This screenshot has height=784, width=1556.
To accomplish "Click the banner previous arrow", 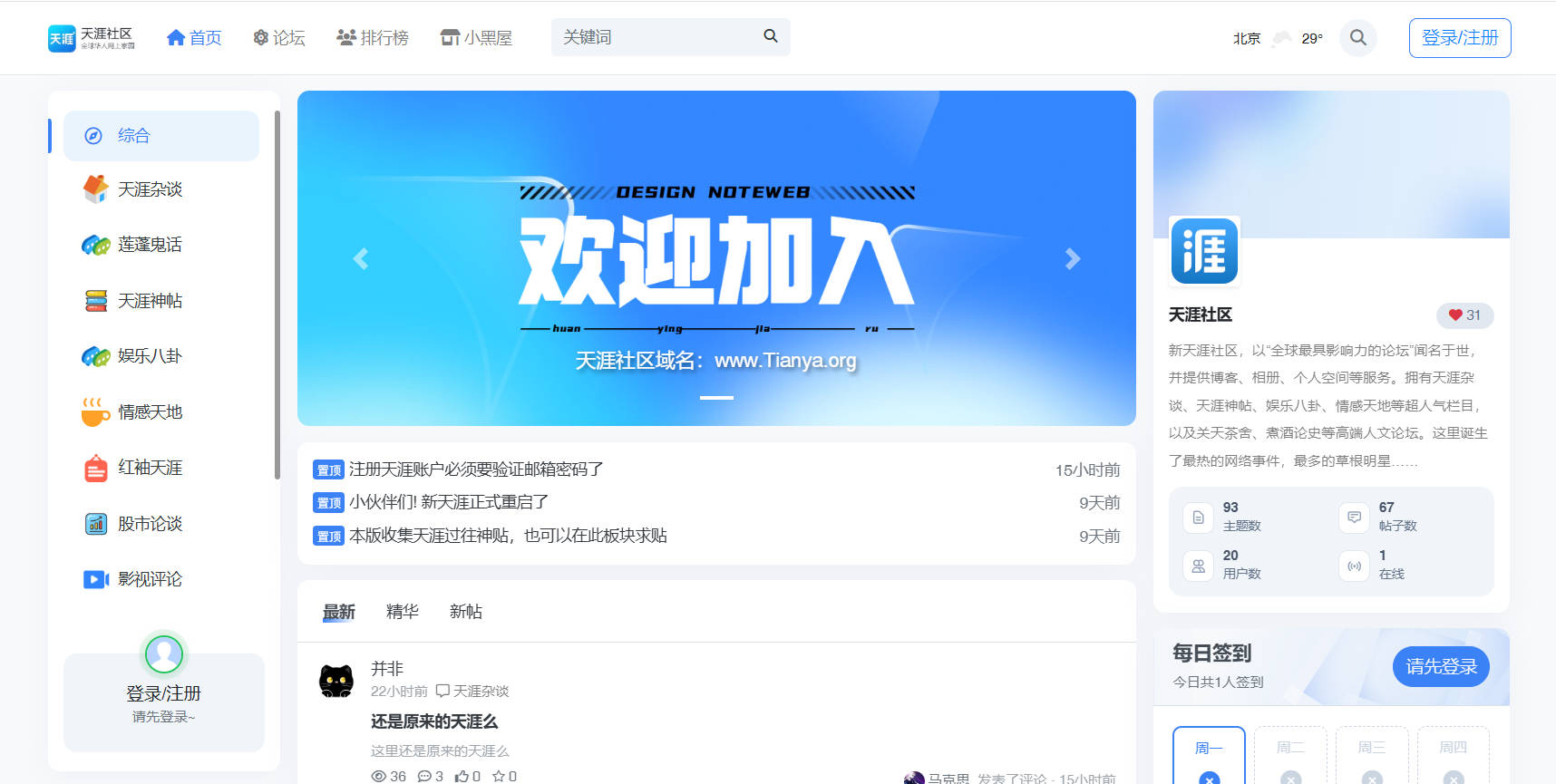I will click(361, 259).
